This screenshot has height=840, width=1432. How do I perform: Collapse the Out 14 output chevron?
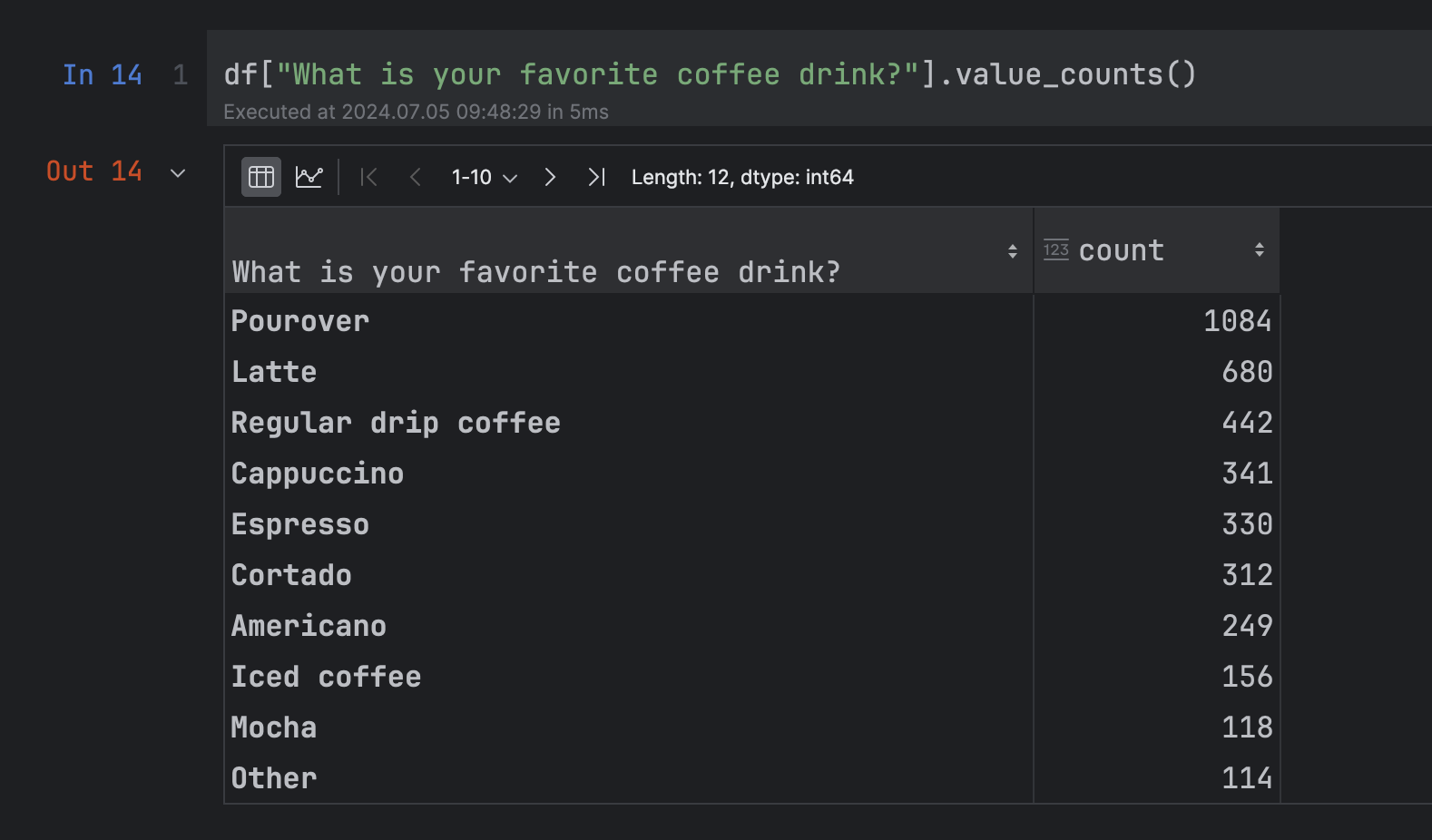pyautogui.click(x=178, y=172)
